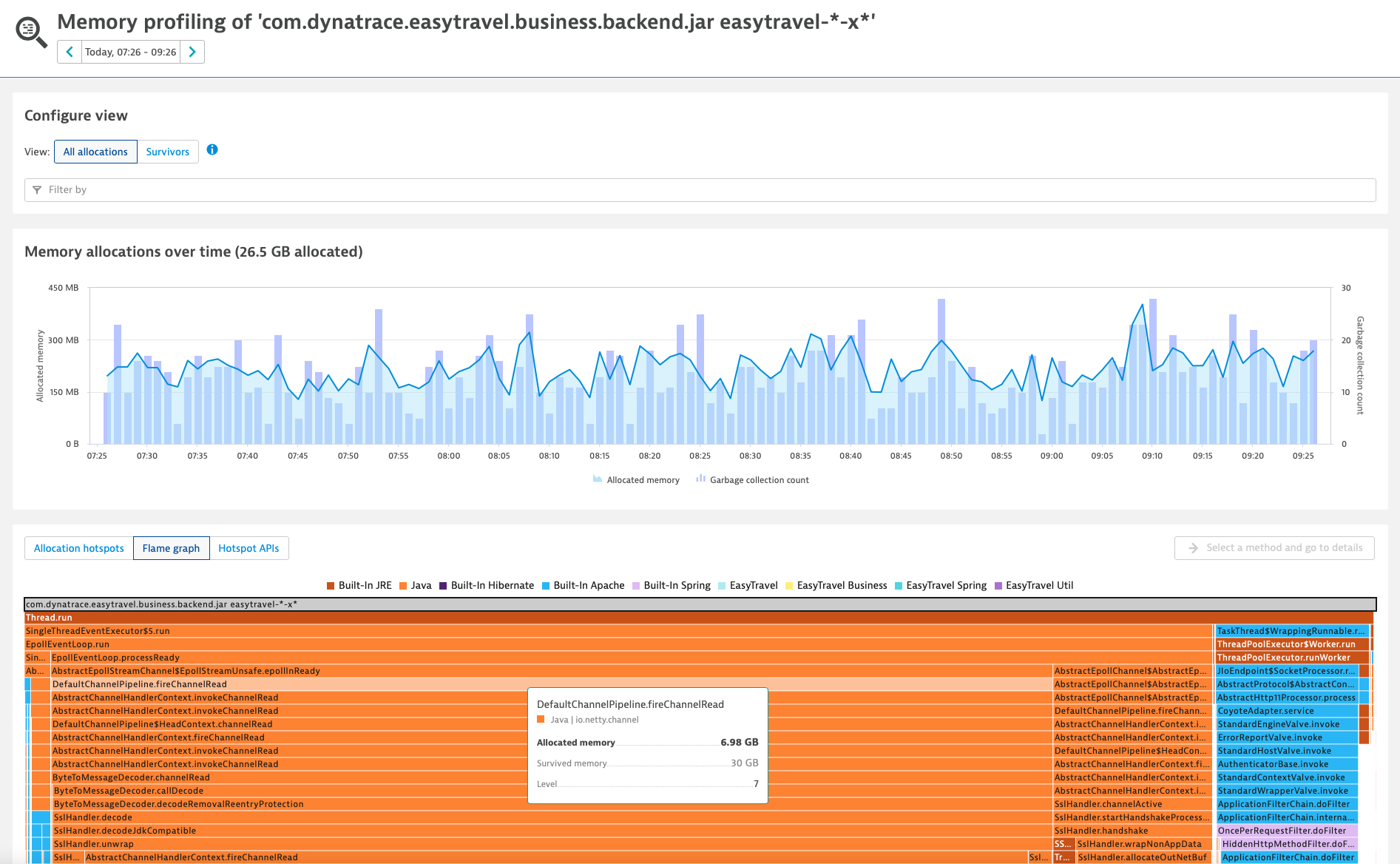
Task: Click the EasyTravel Util legend swatch
Action: click(x=998, y=586)
